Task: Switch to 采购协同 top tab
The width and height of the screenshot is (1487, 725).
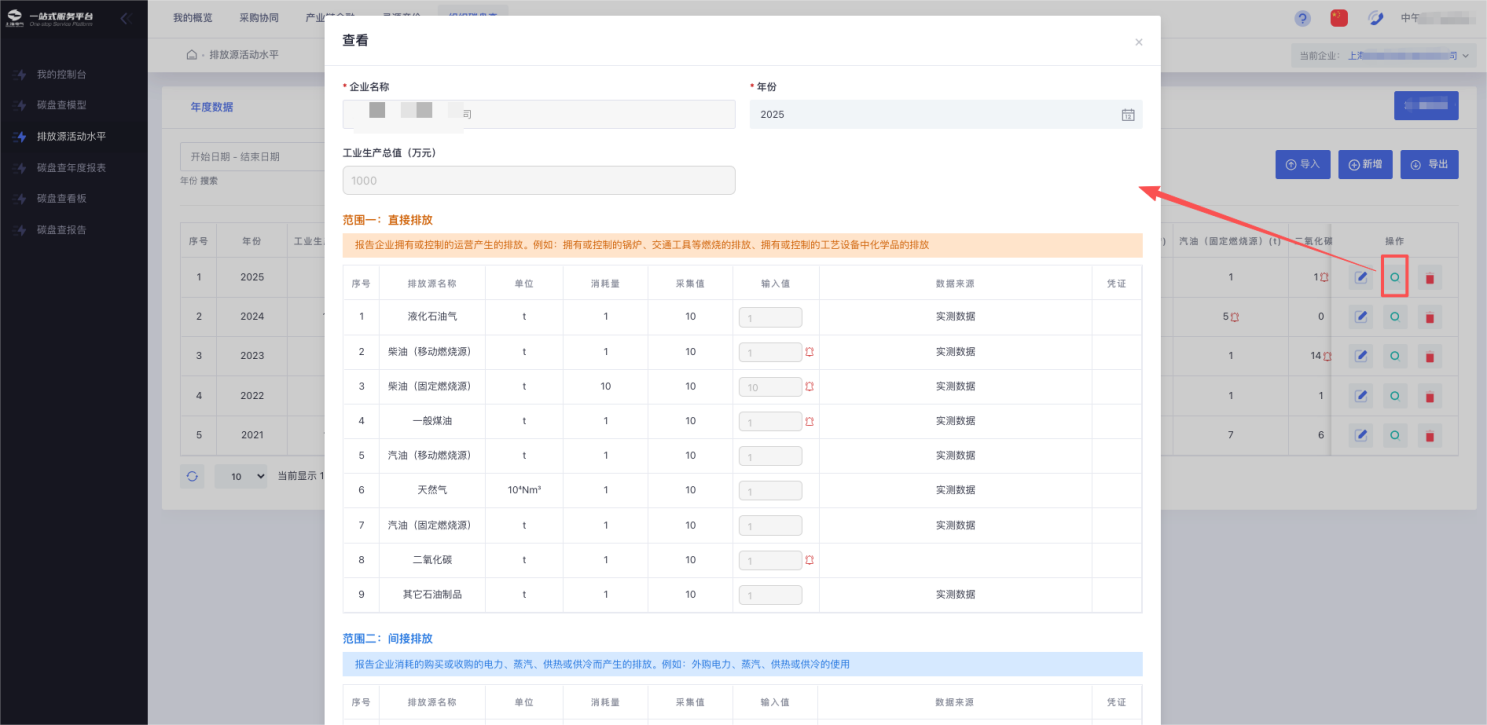Action: pos(259,18)
